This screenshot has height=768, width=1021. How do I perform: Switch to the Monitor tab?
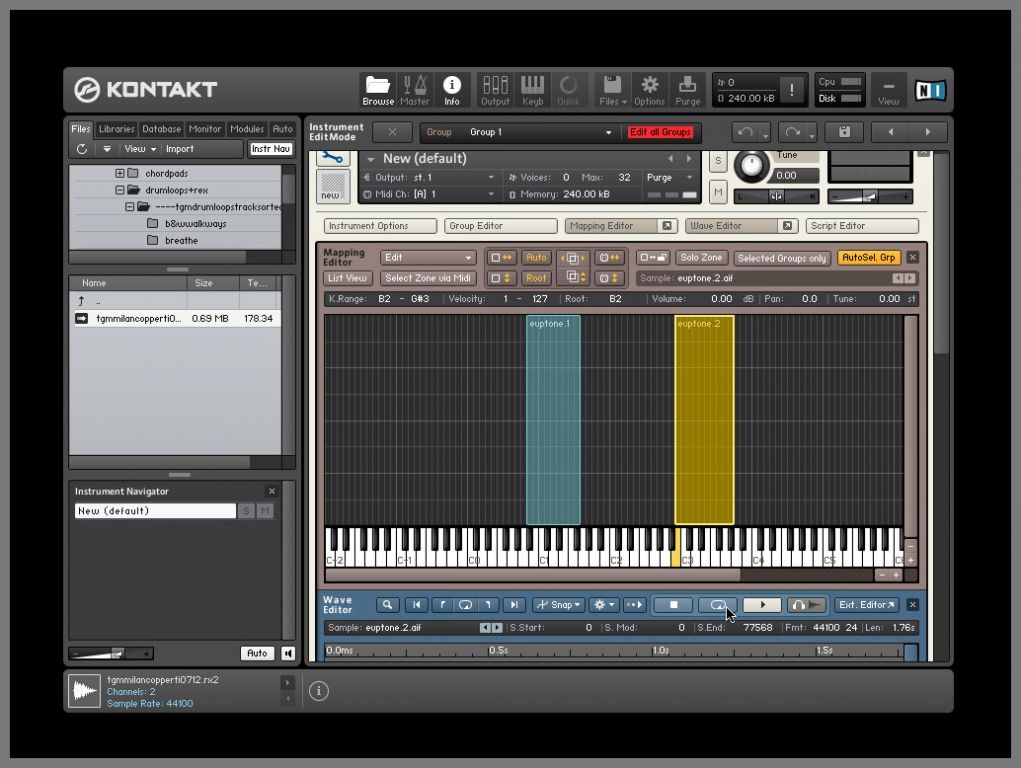click(205, 129)
